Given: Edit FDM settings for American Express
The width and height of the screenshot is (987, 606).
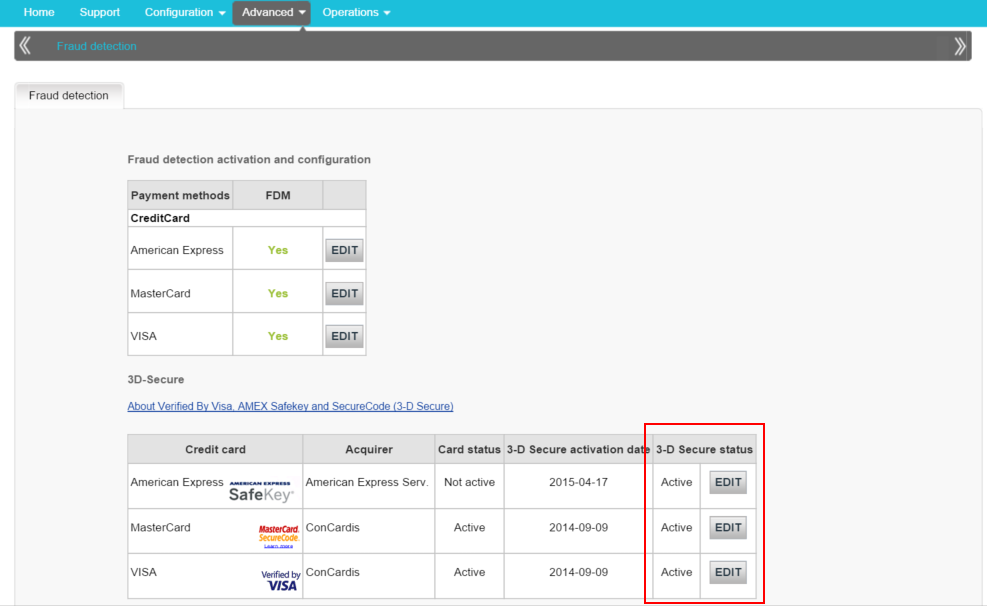Looking at the screenshot, I should pos(344,251).
